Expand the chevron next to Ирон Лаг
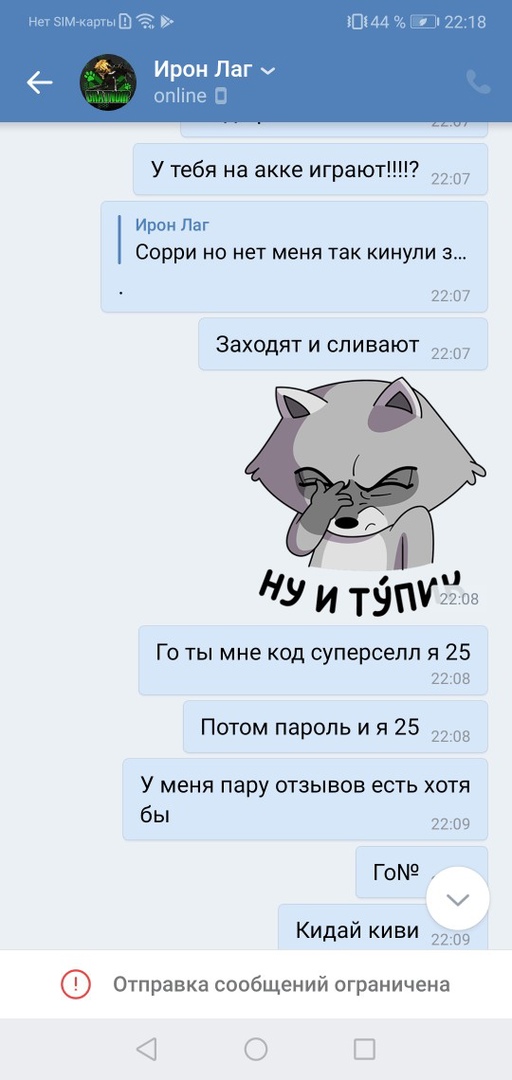Viewport: 512px width, 1080px height. pos(268,71)
